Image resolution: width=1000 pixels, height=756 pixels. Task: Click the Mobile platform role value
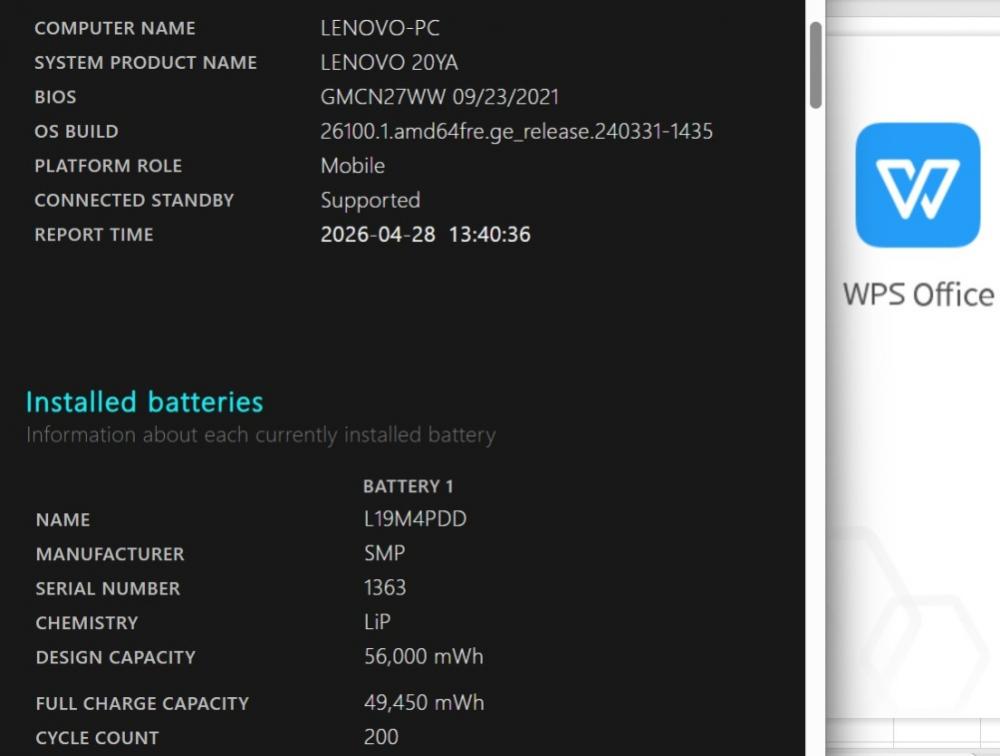click(353, 166)
